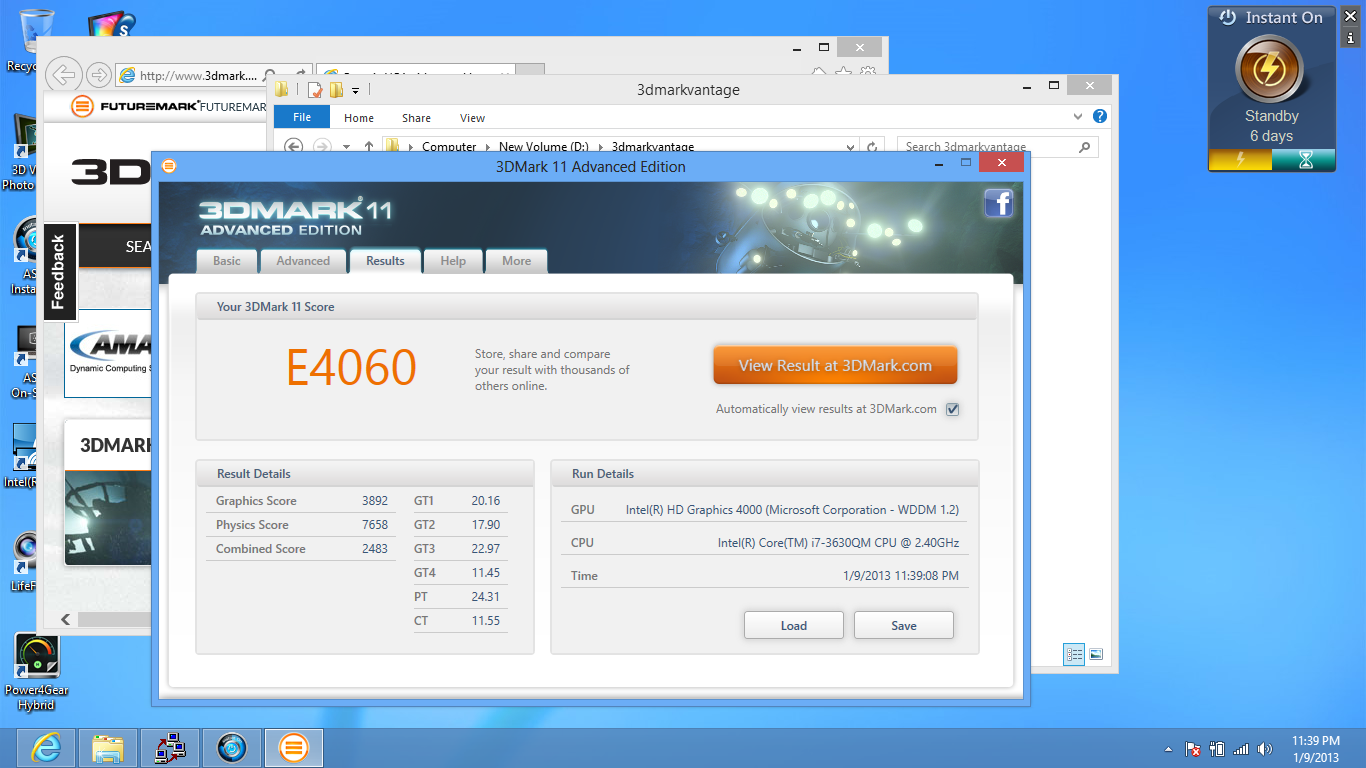The height and width of the screenshot is (768, 1366).
Task: Click the Save button
Action: pyautogui.click(x=904, y=625)
